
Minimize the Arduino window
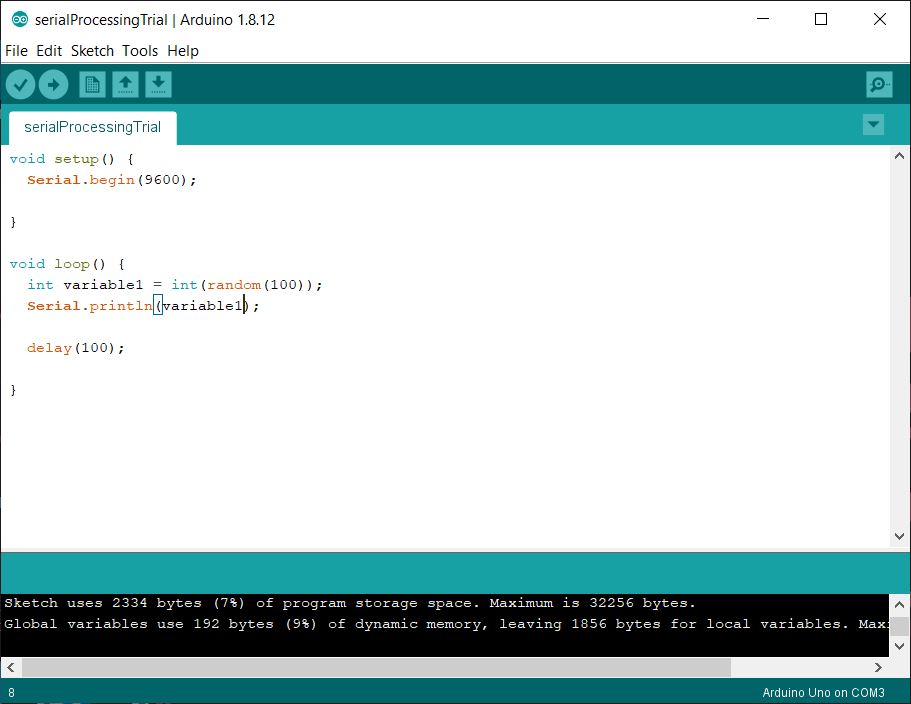763,19
